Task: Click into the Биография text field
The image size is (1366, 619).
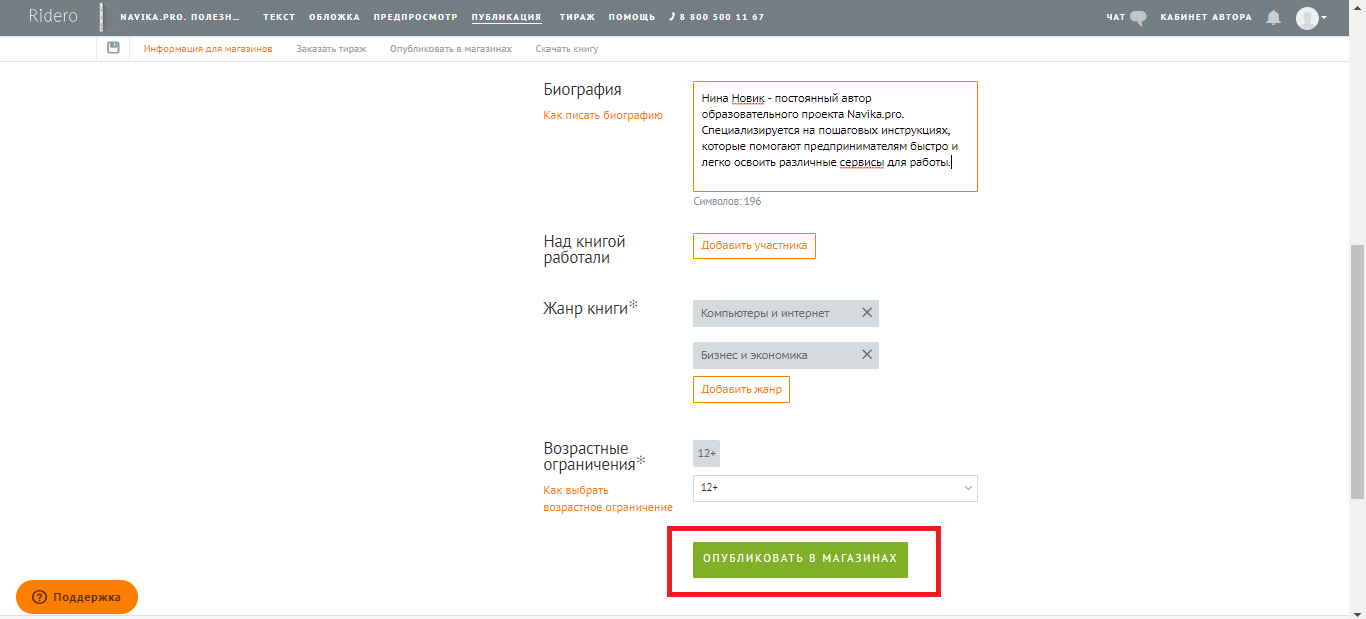Action: (x=835, y=136)
